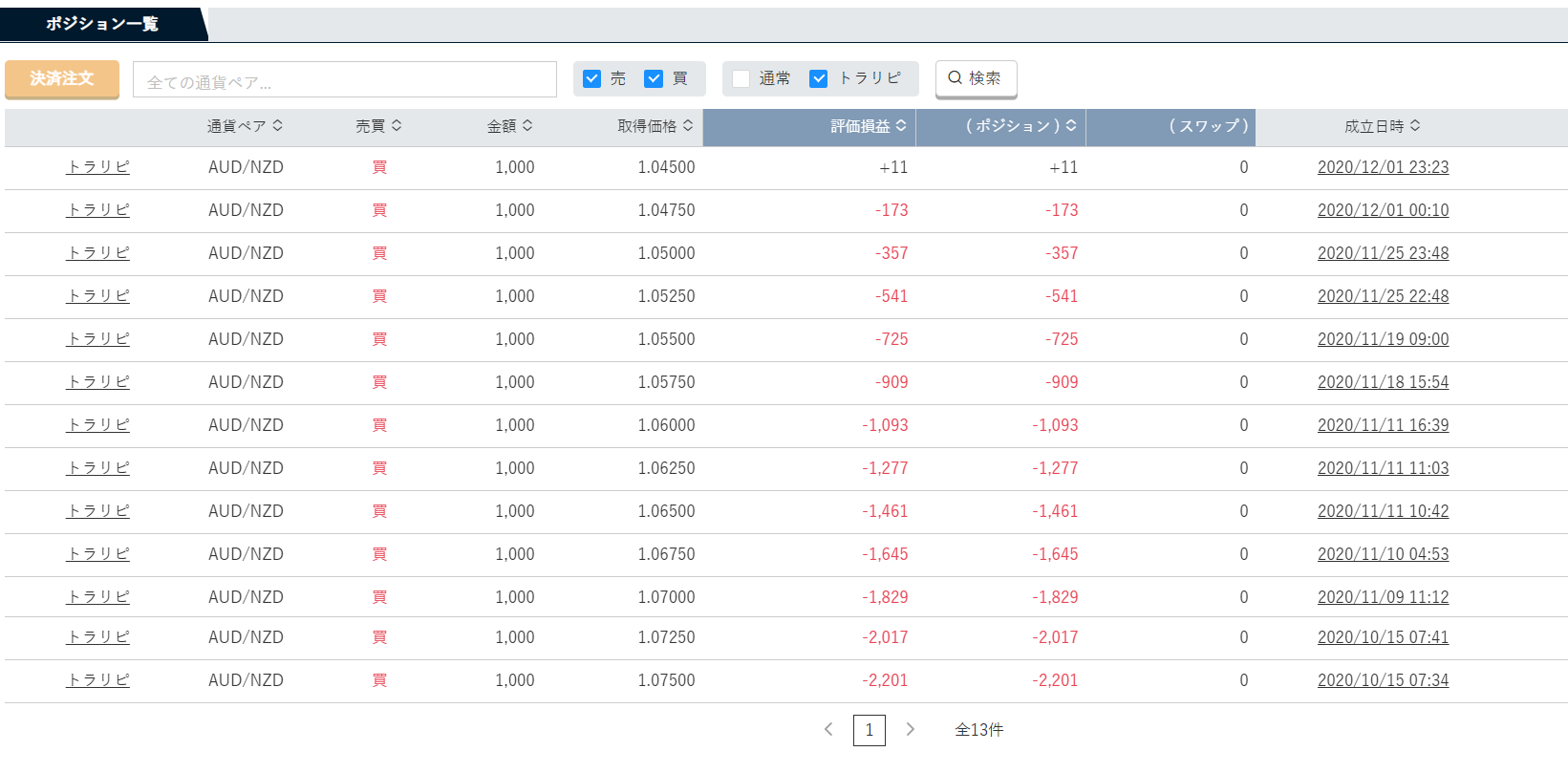Open トラリピ link in 1.04500 row

click(98, 167)
